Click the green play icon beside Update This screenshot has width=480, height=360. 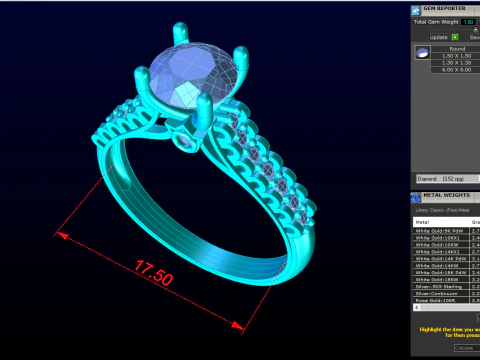[x=455, y=37]
